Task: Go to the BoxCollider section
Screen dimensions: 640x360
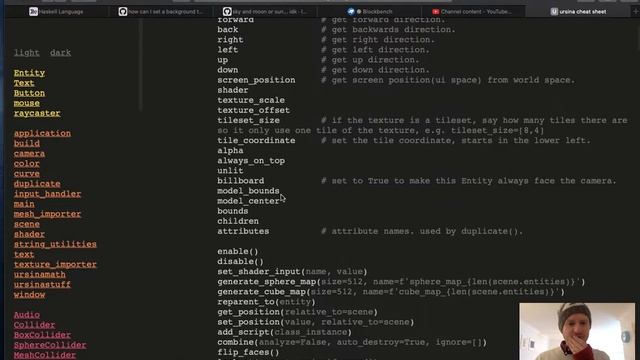Action: pos(42,335)
